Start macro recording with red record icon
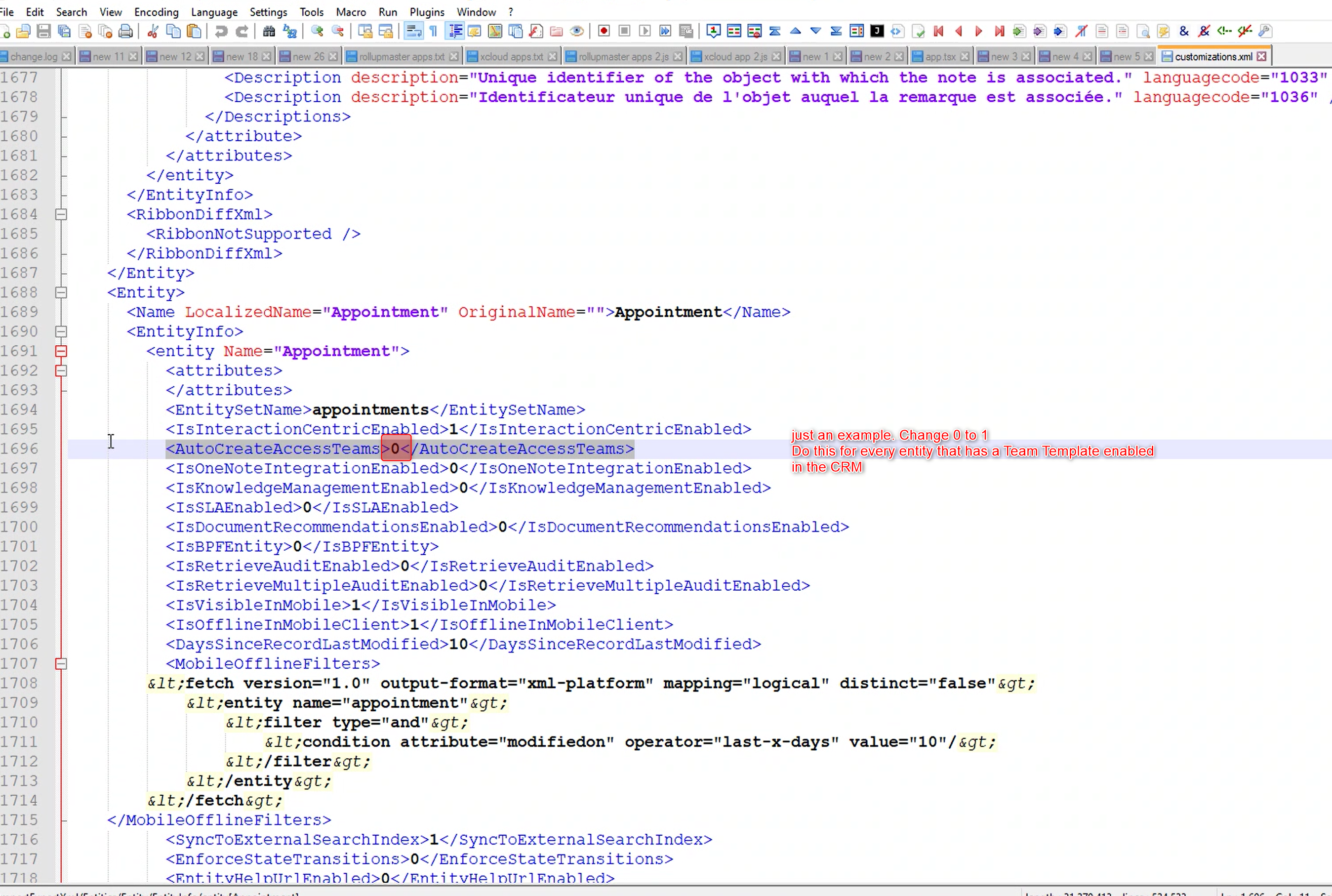The image size is (1332, 896). click(x=604, y=31)
